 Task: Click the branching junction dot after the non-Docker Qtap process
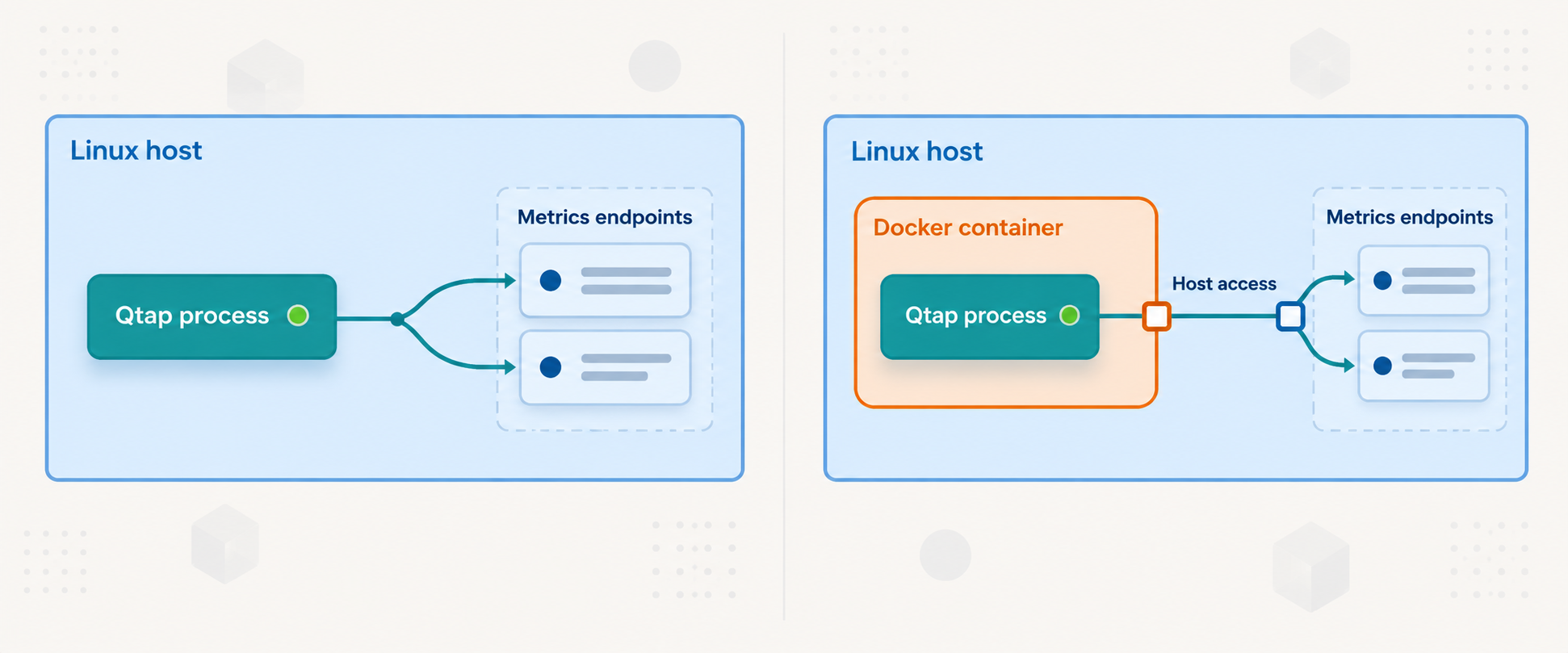tap(396, 319)
